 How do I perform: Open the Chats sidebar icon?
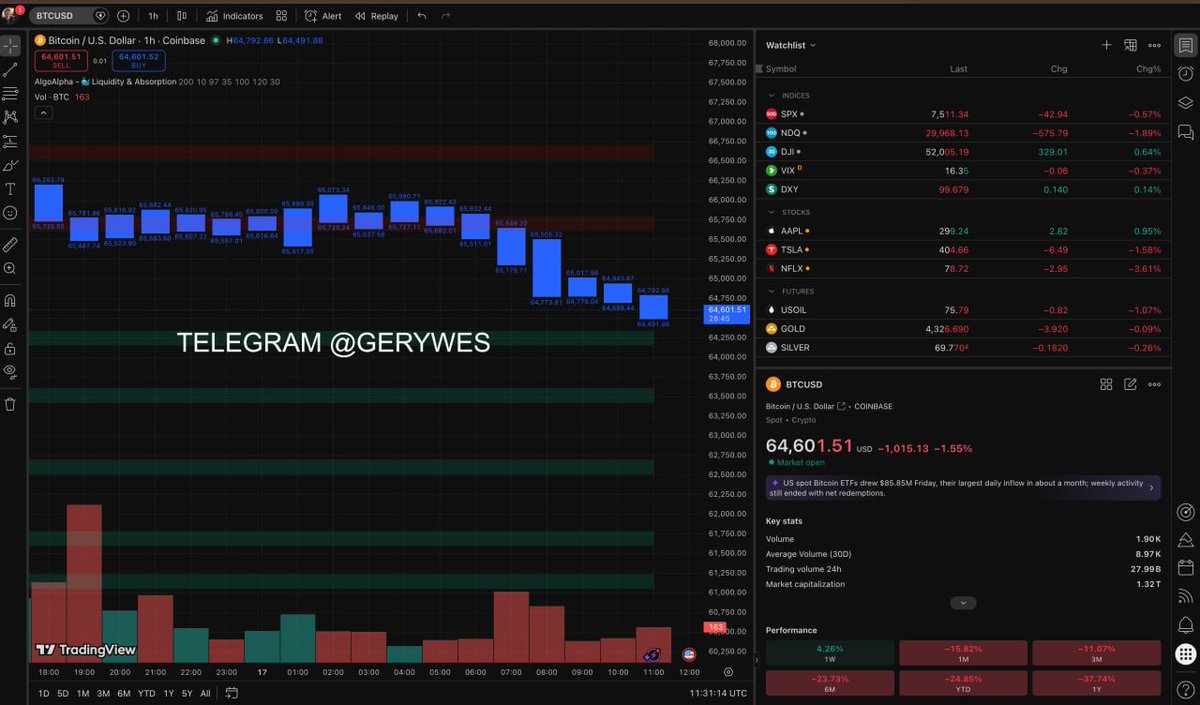click(1185, 131)
